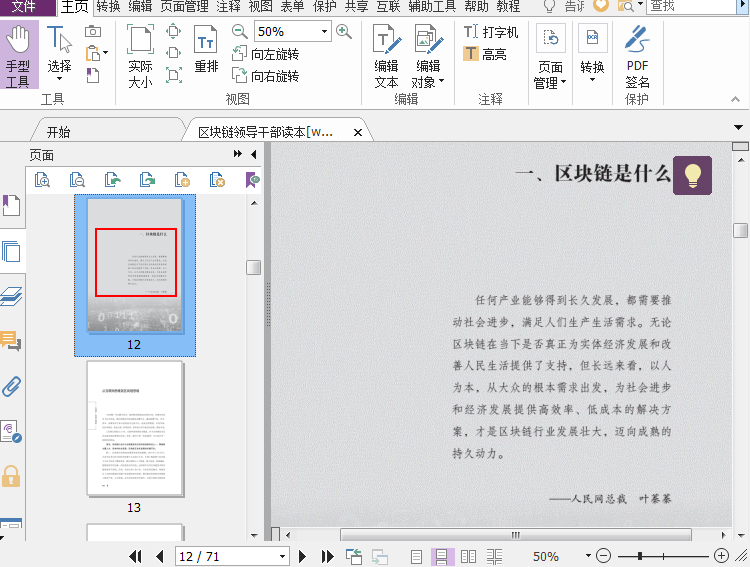Screen dimensions: 750x567
Task: Open the Security lock side panel
Action: (x=11, y=477)
